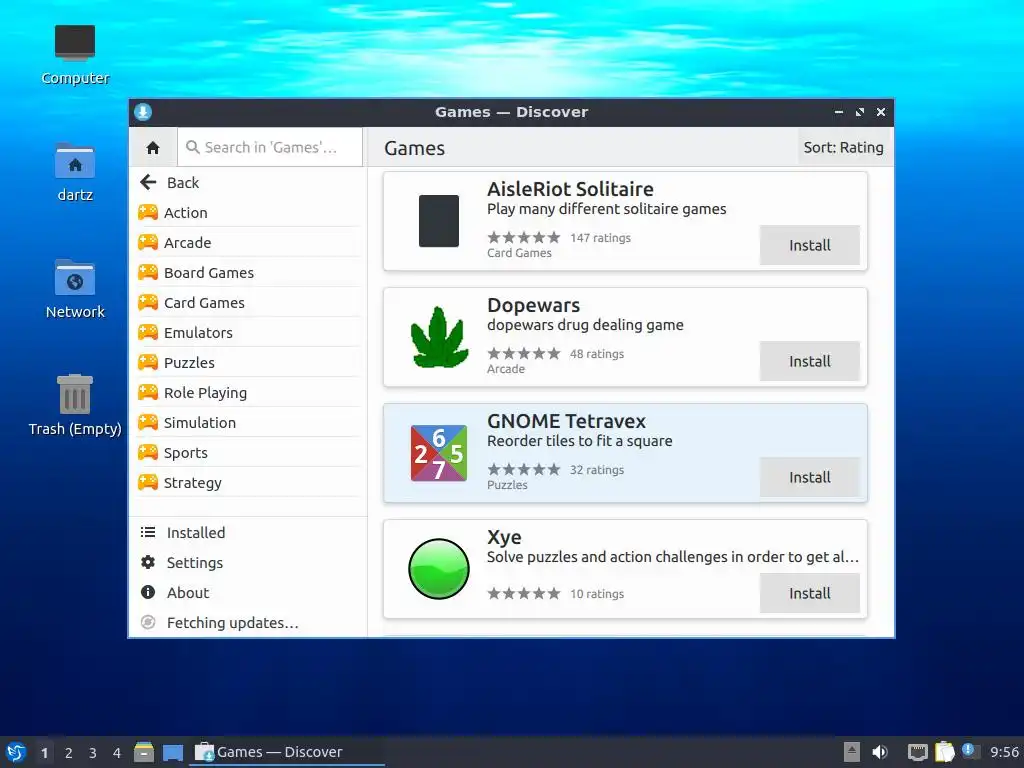Screen dimensions: 1024x768
Task: Open the About info icon
Action: 148,592
